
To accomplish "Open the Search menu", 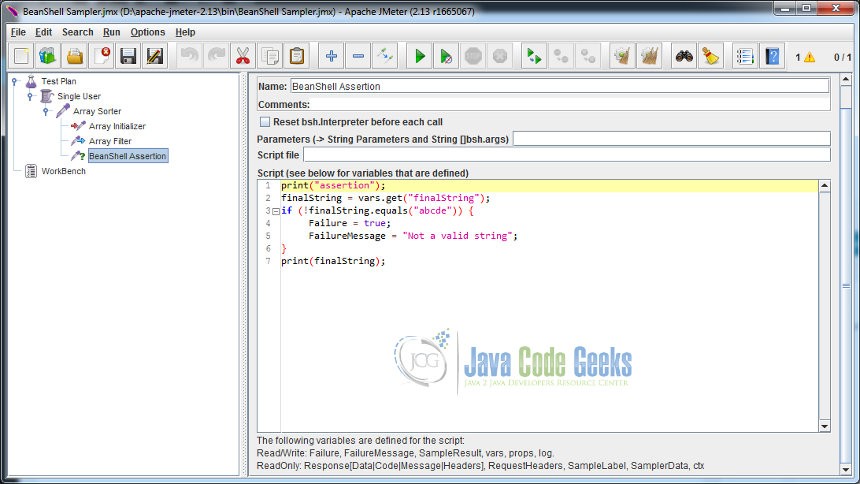I will 77,32.
